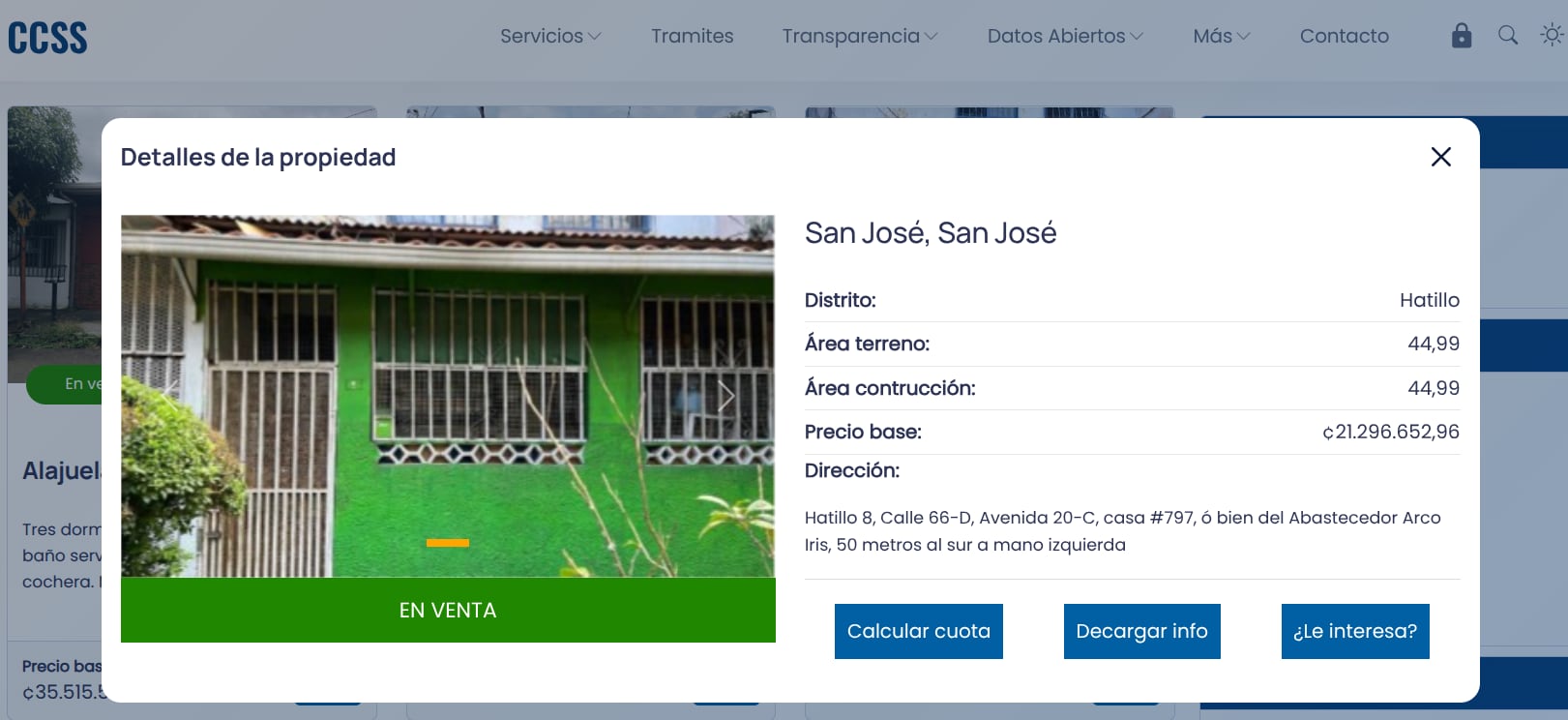This screenshot has width=1568, height=720.
Task: Click the Hatillo 8 address text
Action: coord(1123,531)
